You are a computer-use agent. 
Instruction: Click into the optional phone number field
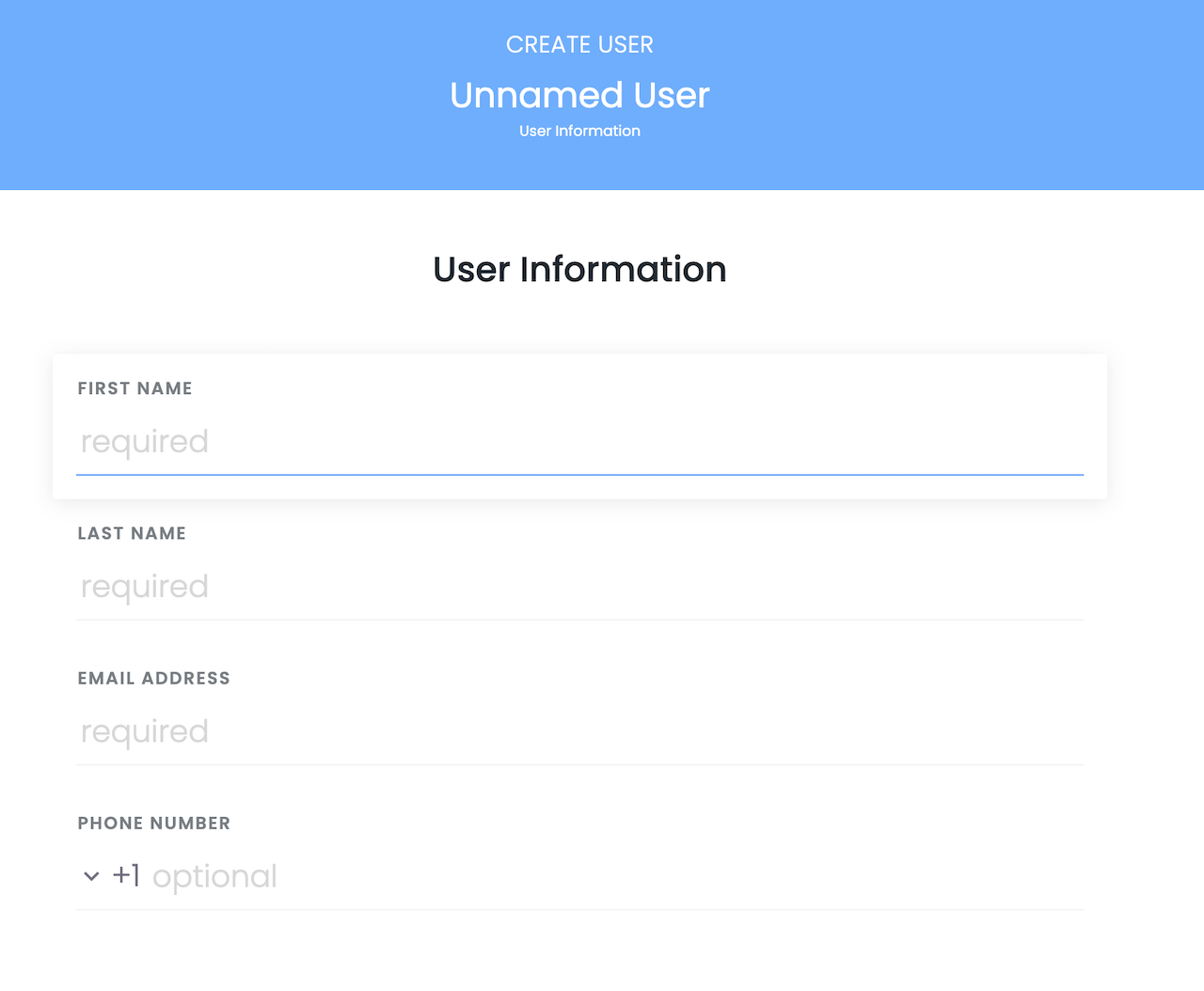click(x=617, y=876)
